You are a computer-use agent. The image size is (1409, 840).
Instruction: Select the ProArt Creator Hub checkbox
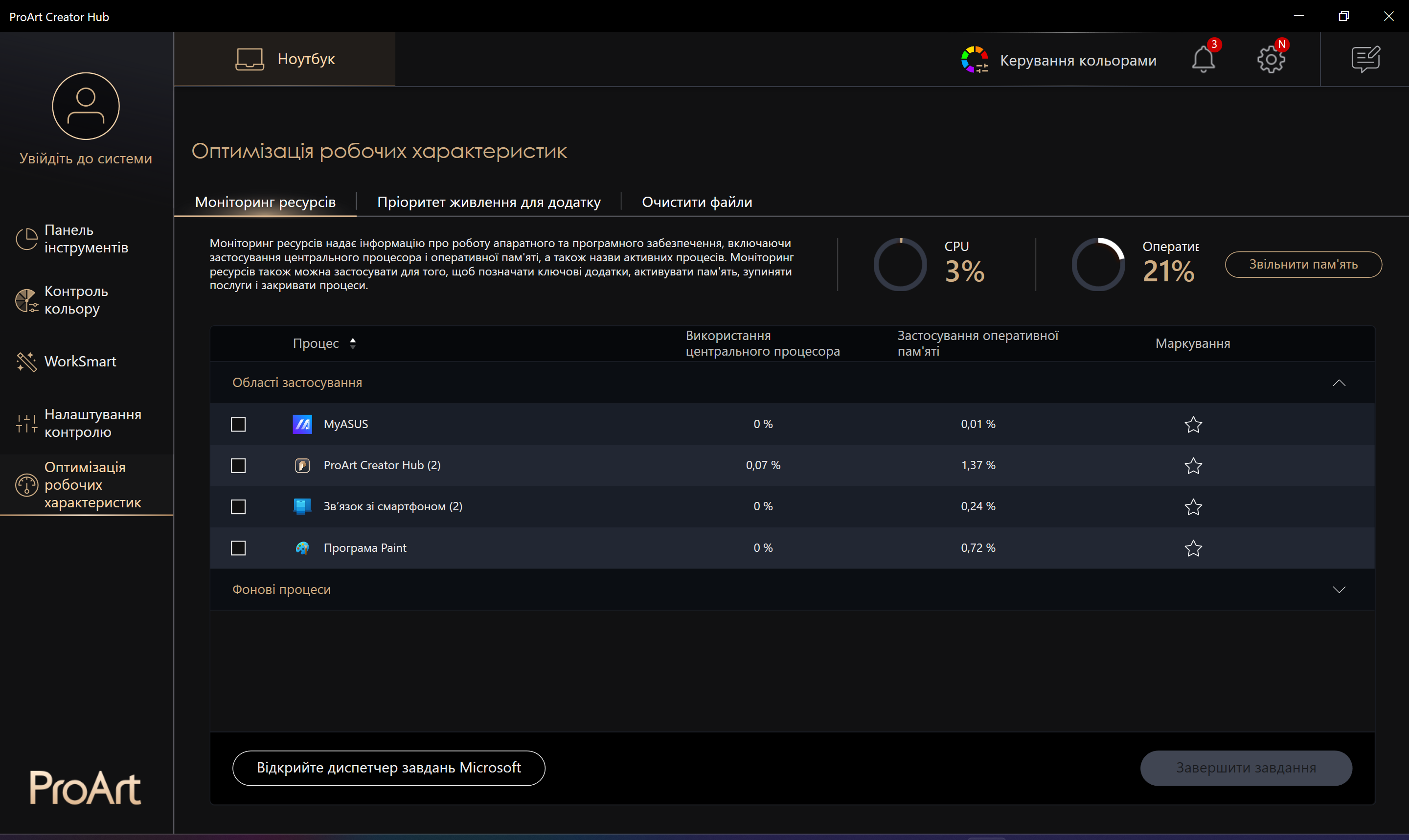click(238, 466)
